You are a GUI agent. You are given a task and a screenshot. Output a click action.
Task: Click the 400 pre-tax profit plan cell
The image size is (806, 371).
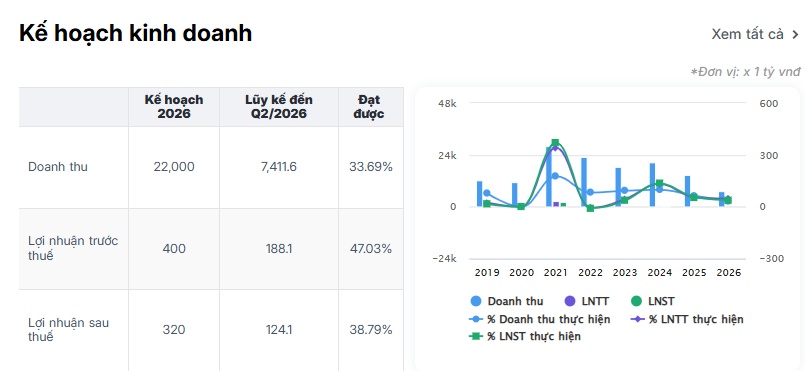(x=174, y=249)
